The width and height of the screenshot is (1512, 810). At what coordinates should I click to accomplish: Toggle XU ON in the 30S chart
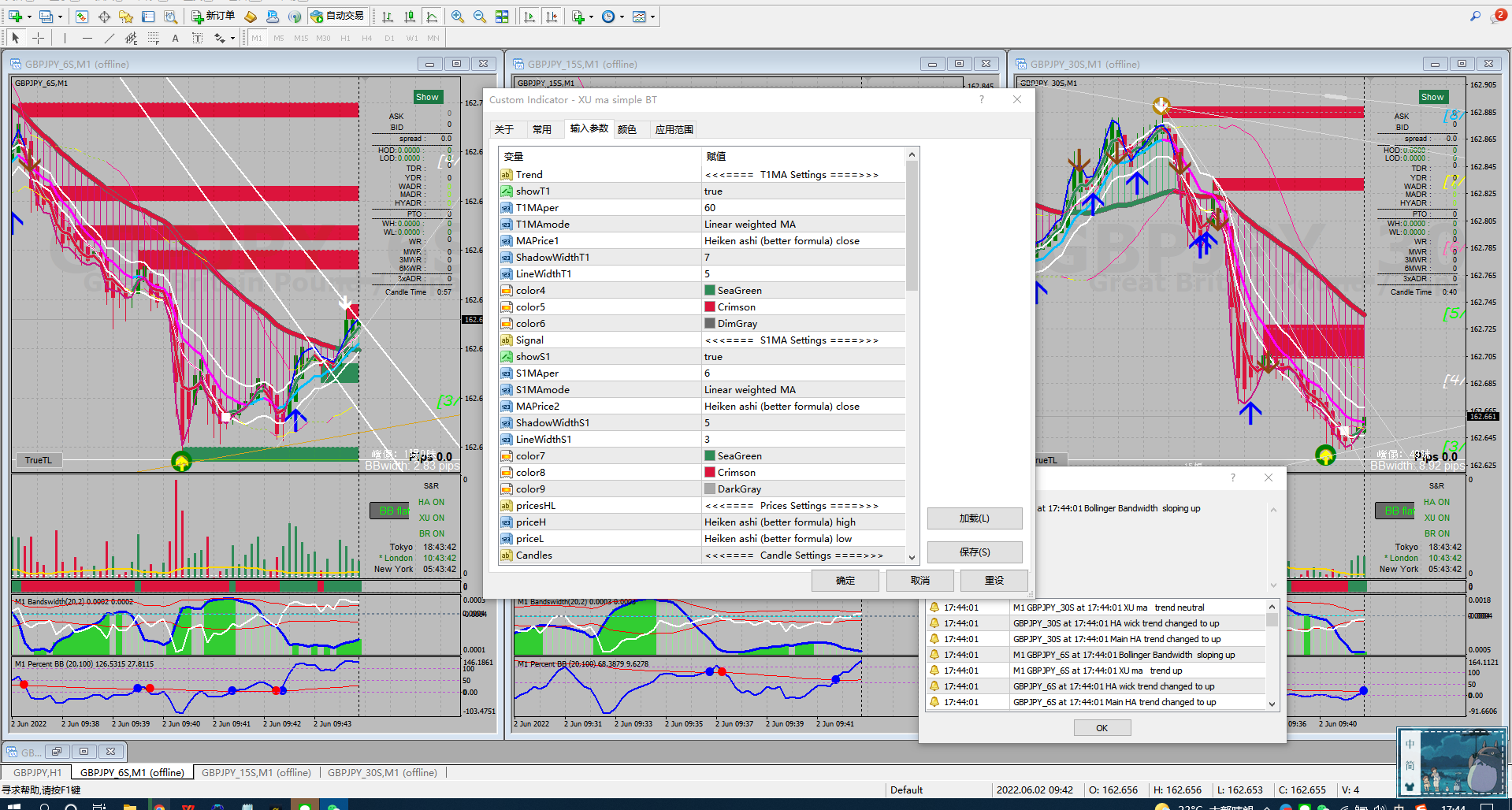point(1436,518)
